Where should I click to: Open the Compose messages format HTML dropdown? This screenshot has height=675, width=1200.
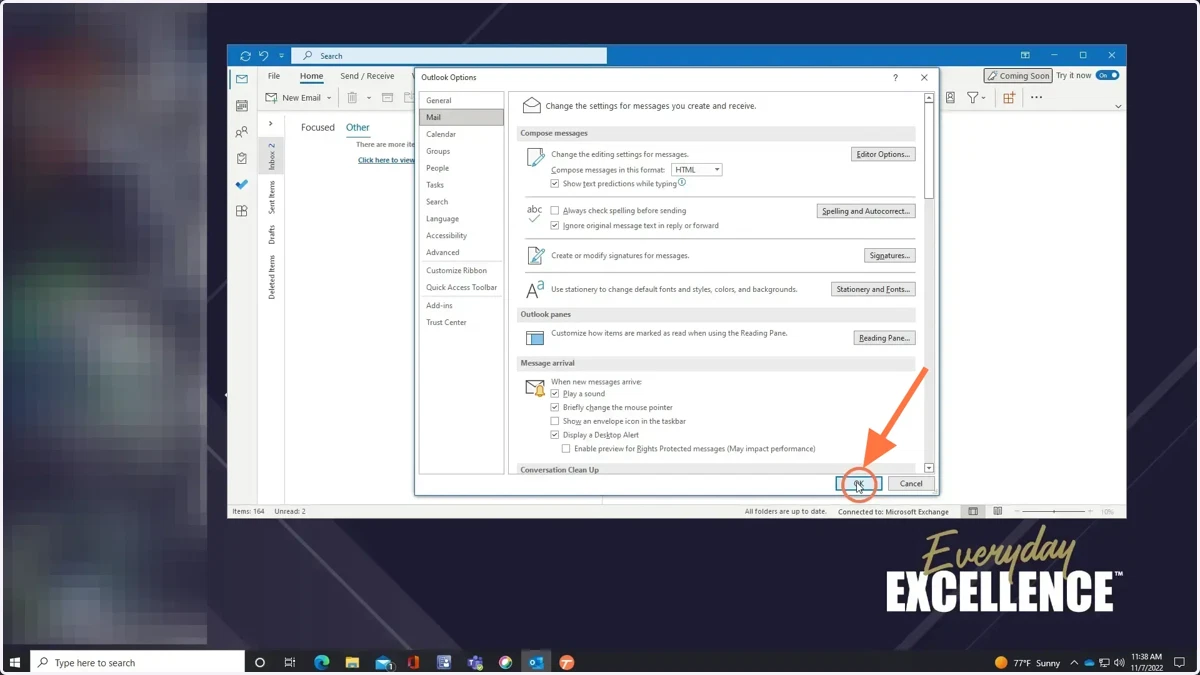pyautogui.click(x=697, y=170)
